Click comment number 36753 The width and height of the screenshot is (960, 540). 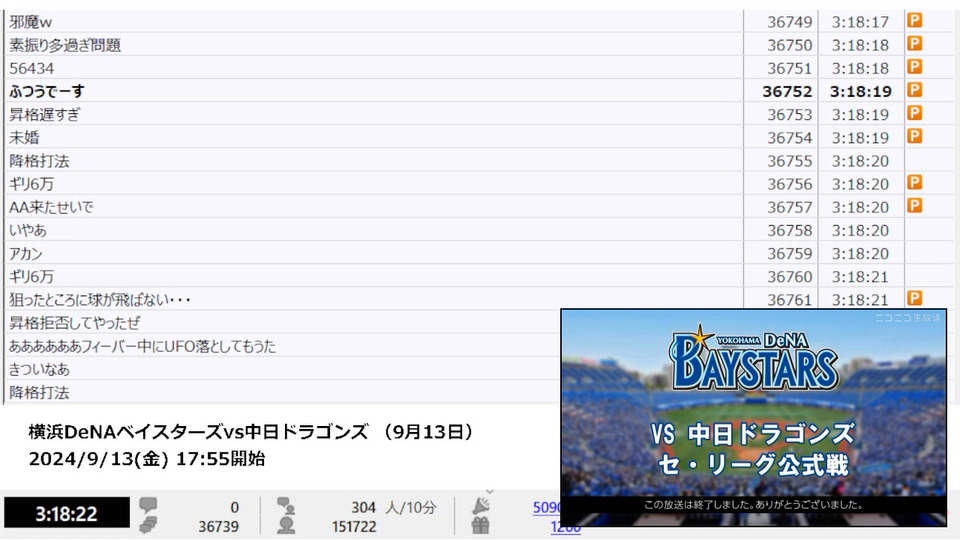[789, 114]
